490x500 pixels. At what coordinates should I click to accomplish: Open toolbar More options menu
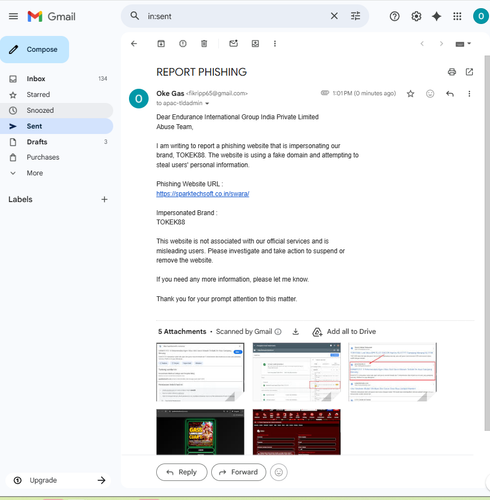point(275,44)
